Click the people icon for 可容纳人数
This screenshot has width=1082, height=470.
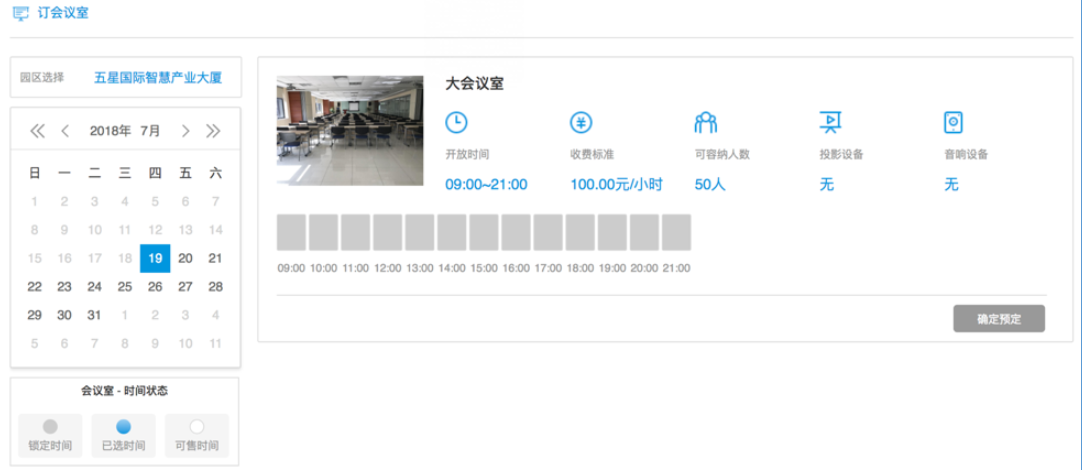pyautogui.click(x=706, y=123)
